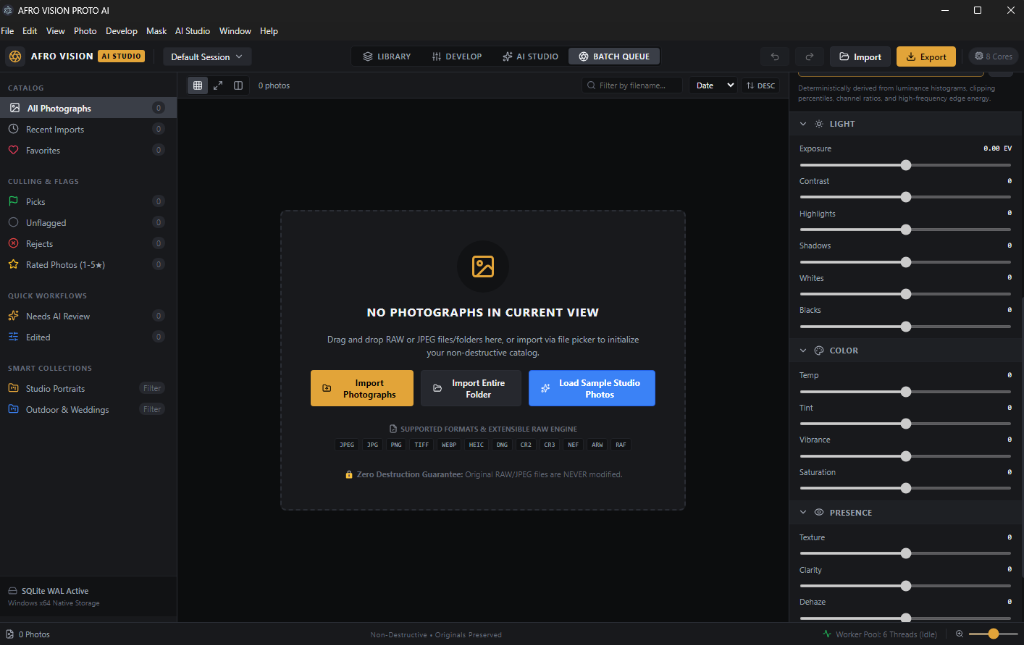Collapse the LIGHT section

pos(803,124)
